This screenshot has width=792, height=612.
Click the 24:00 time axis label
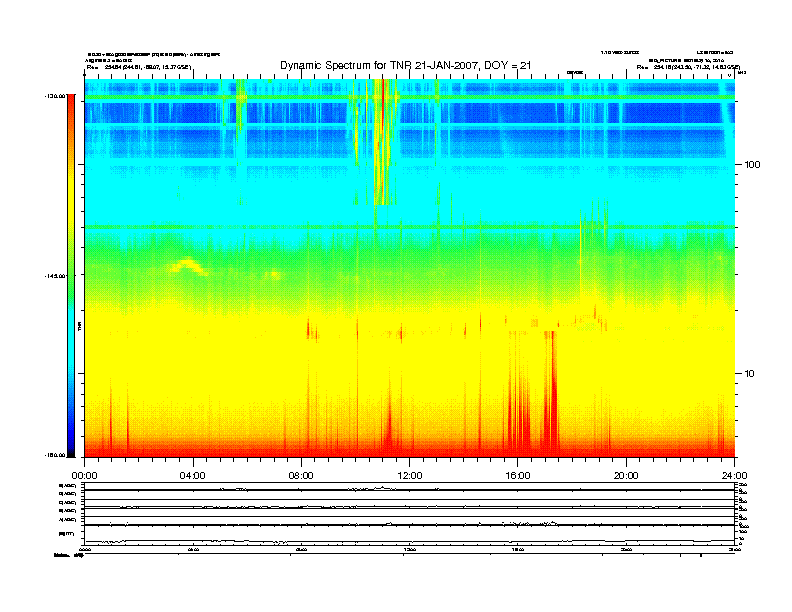[x=734, y=476]
